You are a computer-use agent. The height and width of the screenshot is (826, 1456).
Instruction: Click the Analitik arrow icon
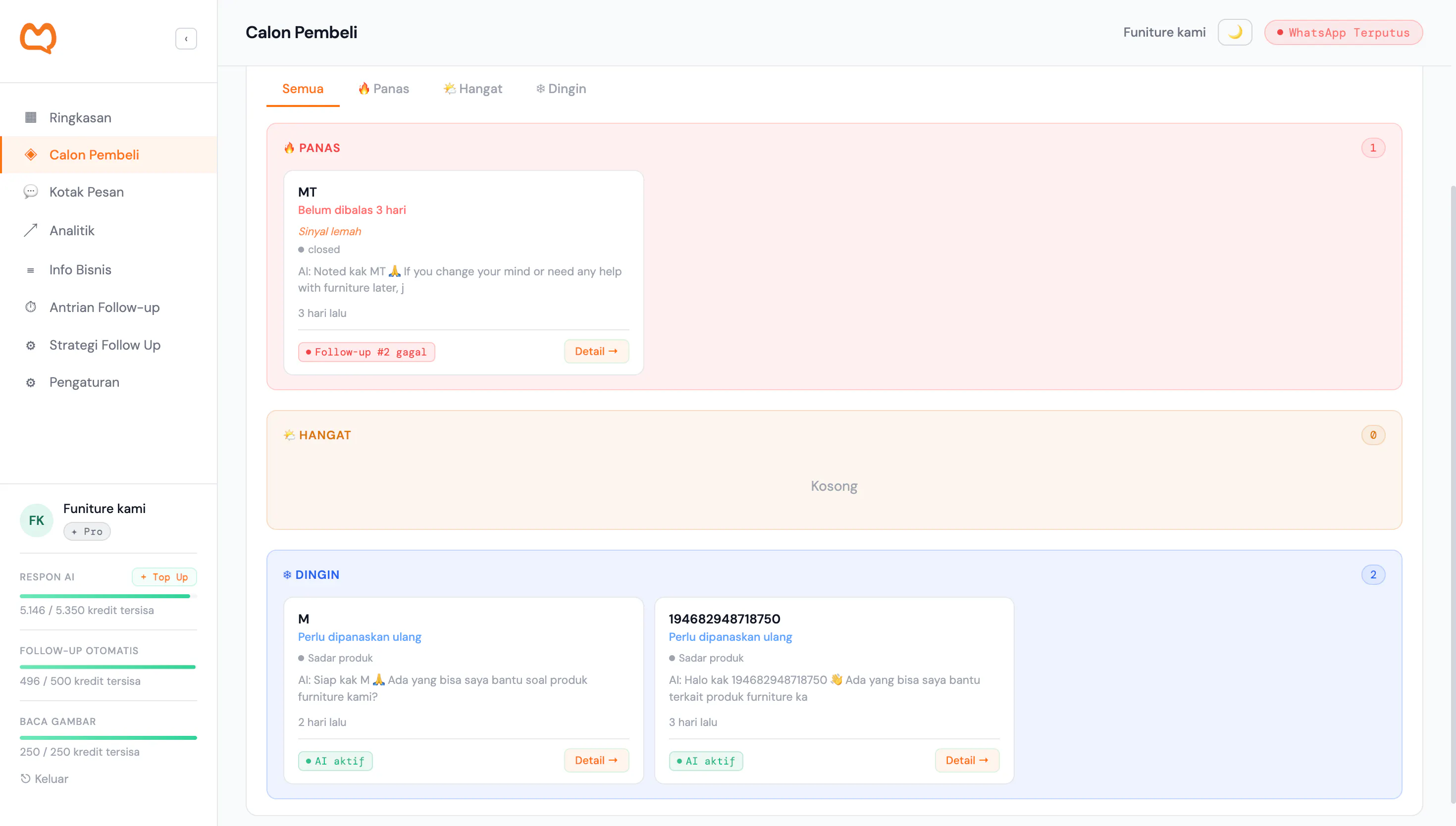pos(31,230)
